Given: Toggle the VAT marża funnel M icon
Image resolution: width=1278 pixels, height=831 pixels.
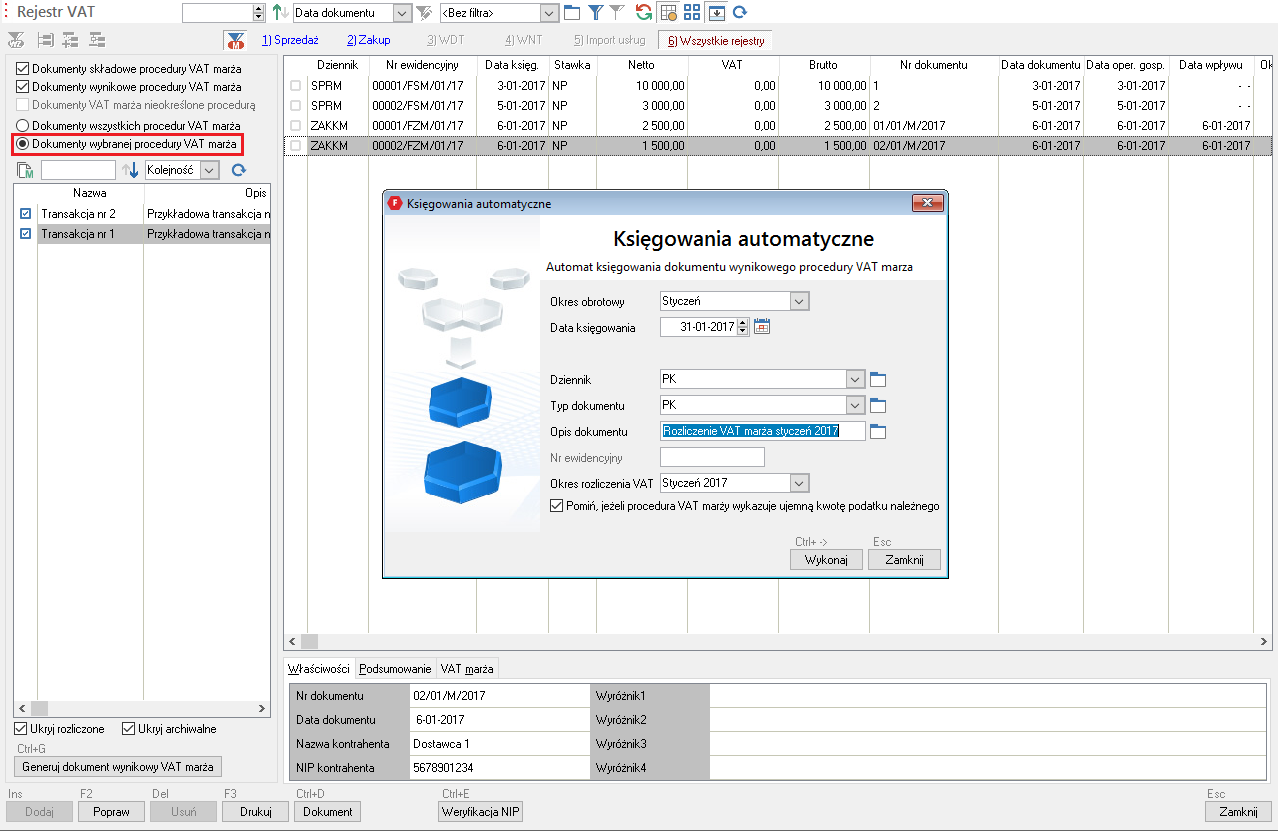Looking at the screenshot, I should 235,41.
